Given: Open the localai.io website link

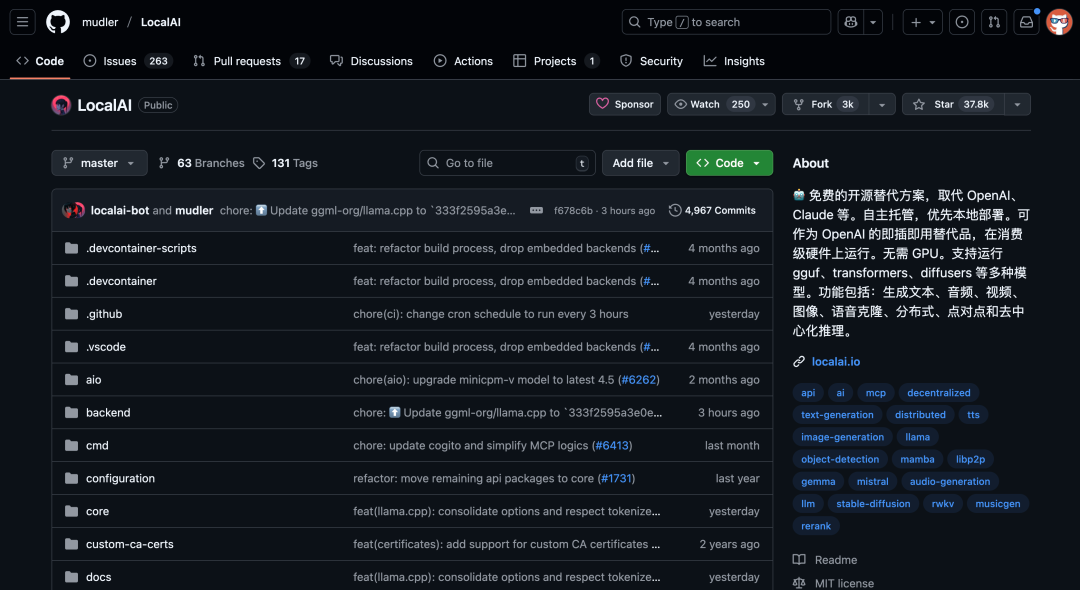Looking at the screenshot, I should click(x=835, y=362).
